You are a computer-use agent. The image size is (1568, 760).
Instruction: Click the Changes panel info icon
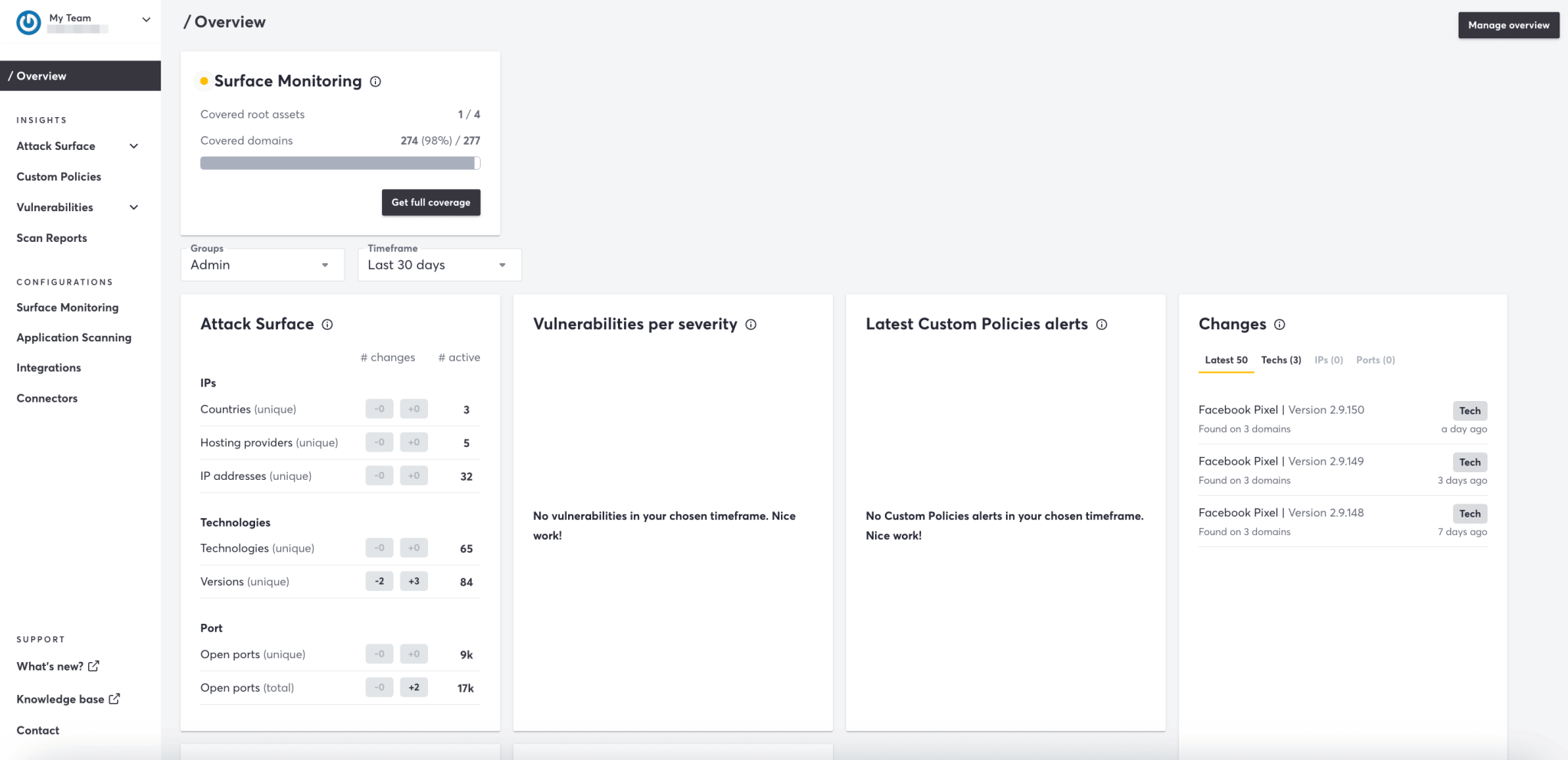(x=1279, y=325)
